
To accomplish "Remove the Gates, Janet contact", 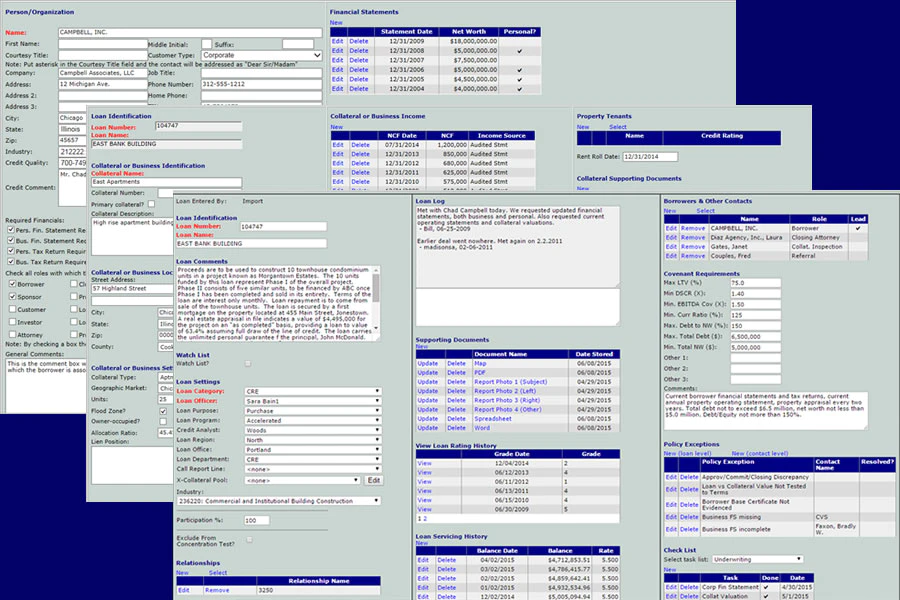I will coord(693,247).
